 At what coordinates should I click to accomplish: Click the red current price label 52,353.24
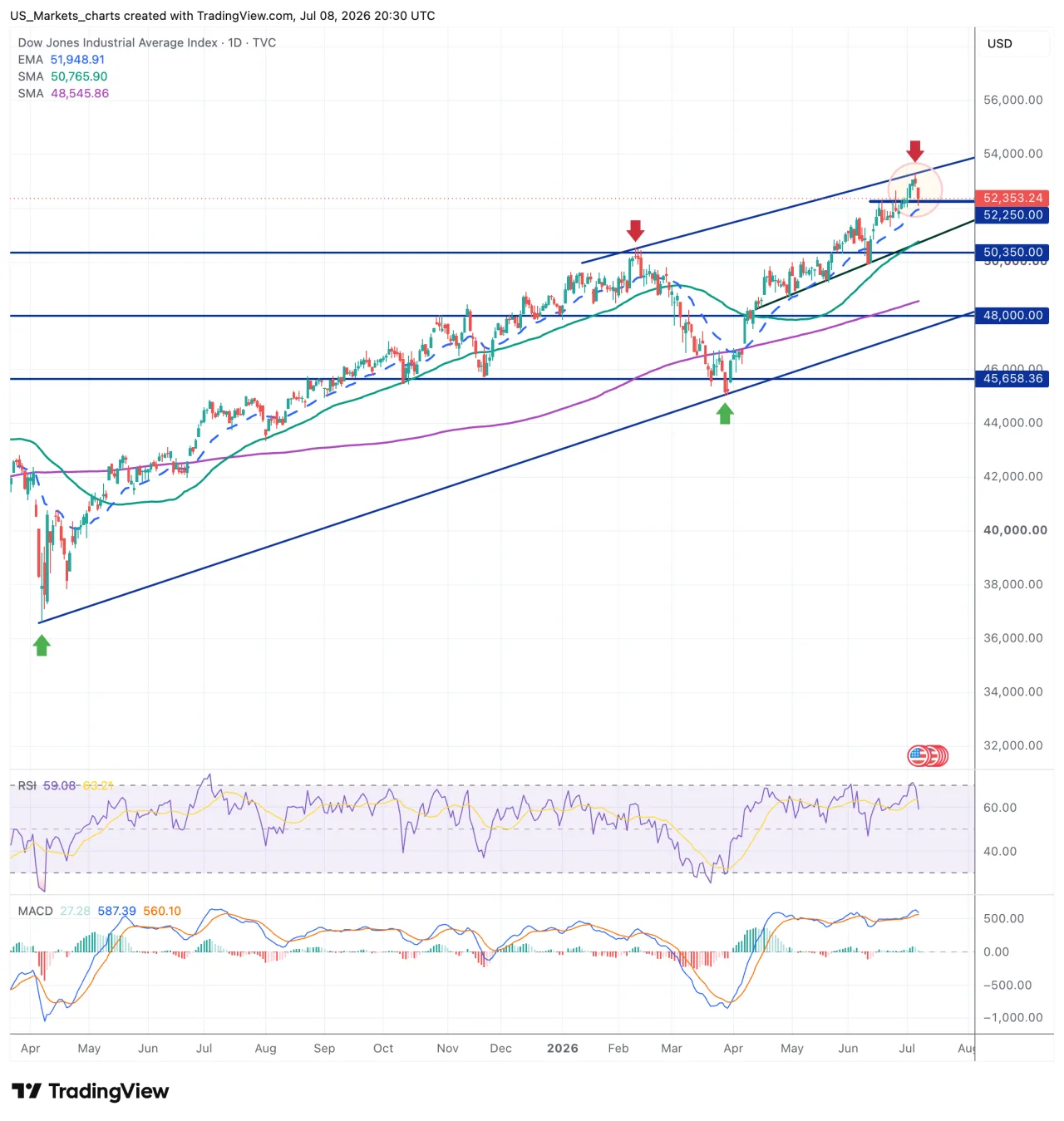pyautogui.click(x=1012, y=198)
